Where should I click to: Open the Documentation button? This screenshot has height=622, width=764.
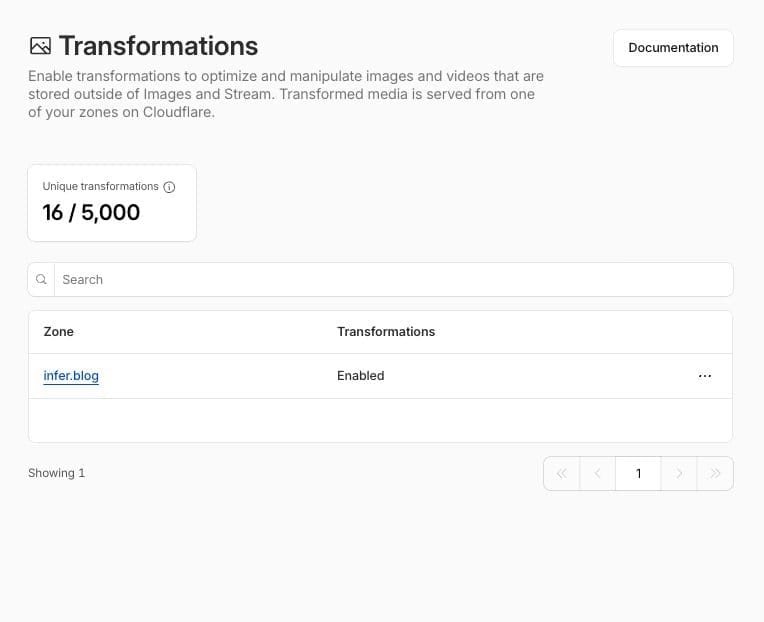pos(673,48)
